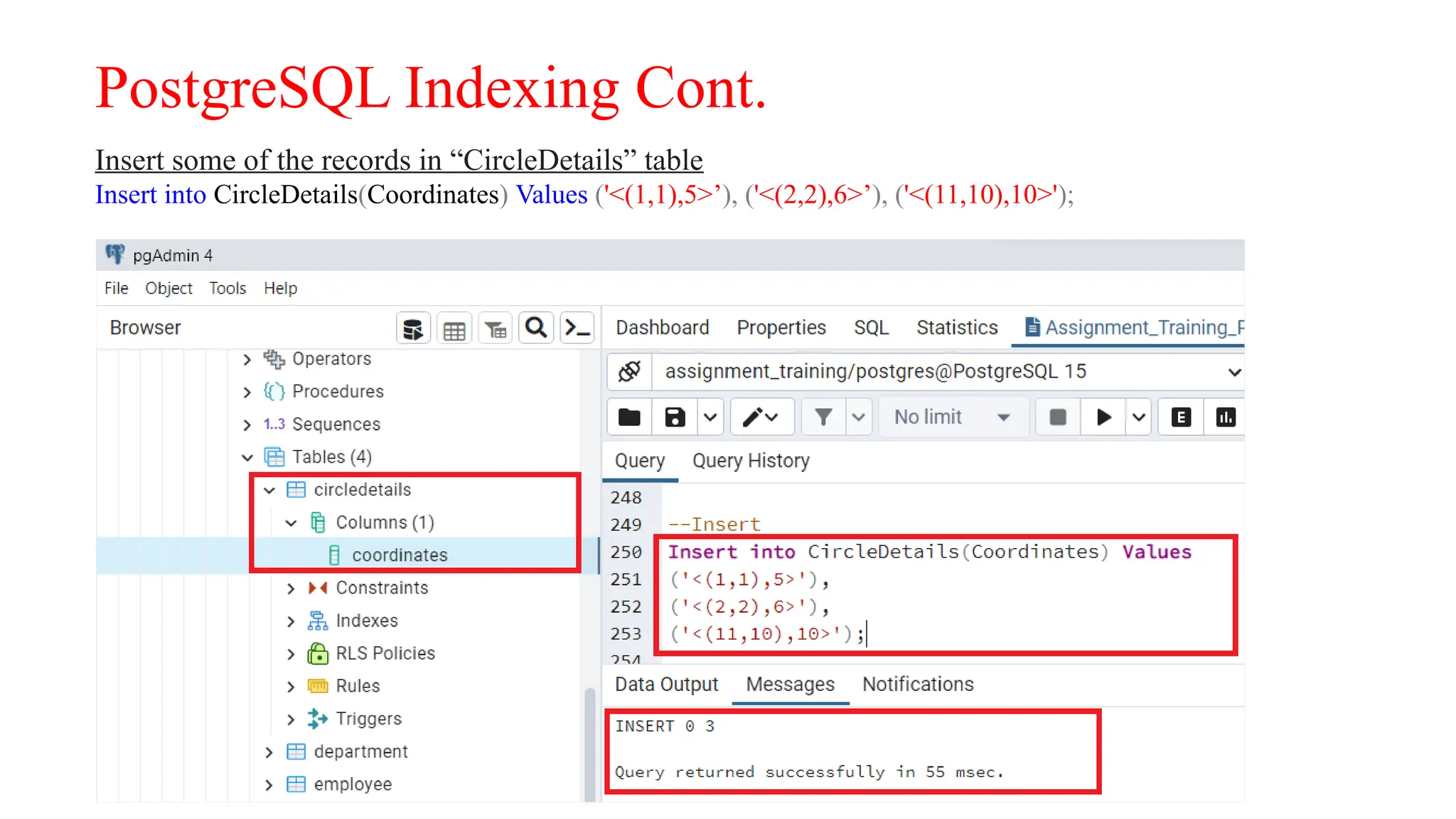The height and width of the screenshot is (819, 1456).
Task: Open Search Objects magnifier icon
Action: [x=536, y=328]
